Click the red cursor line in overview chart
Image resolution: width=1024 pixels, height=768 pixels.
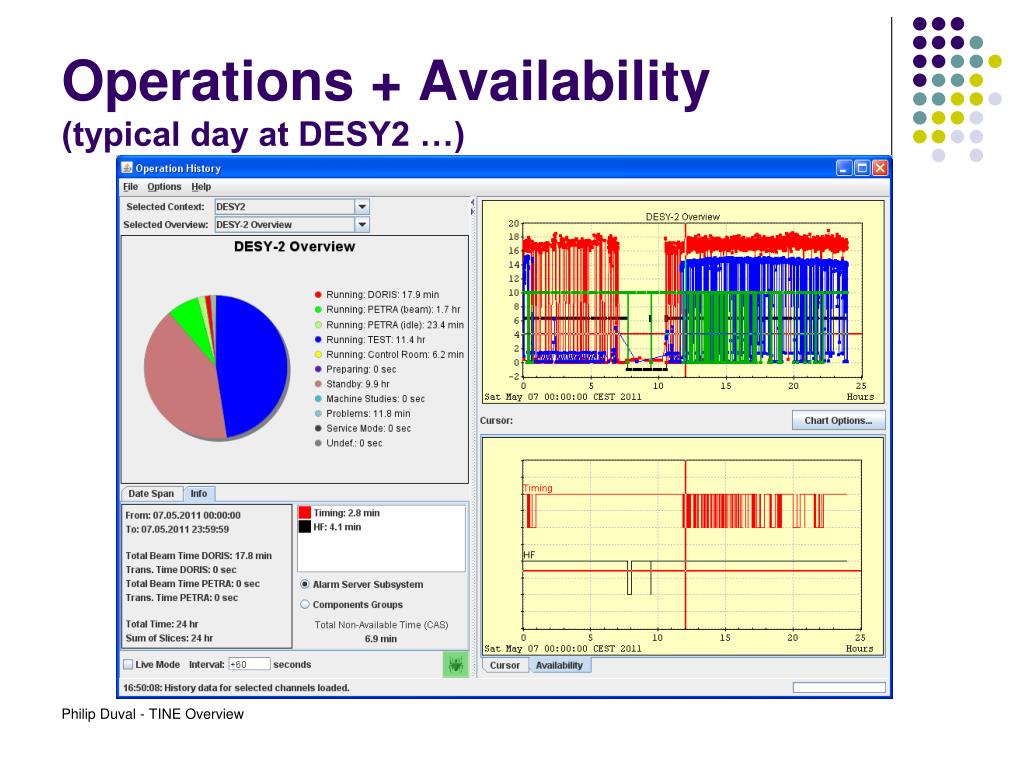(x=685, y=300)
